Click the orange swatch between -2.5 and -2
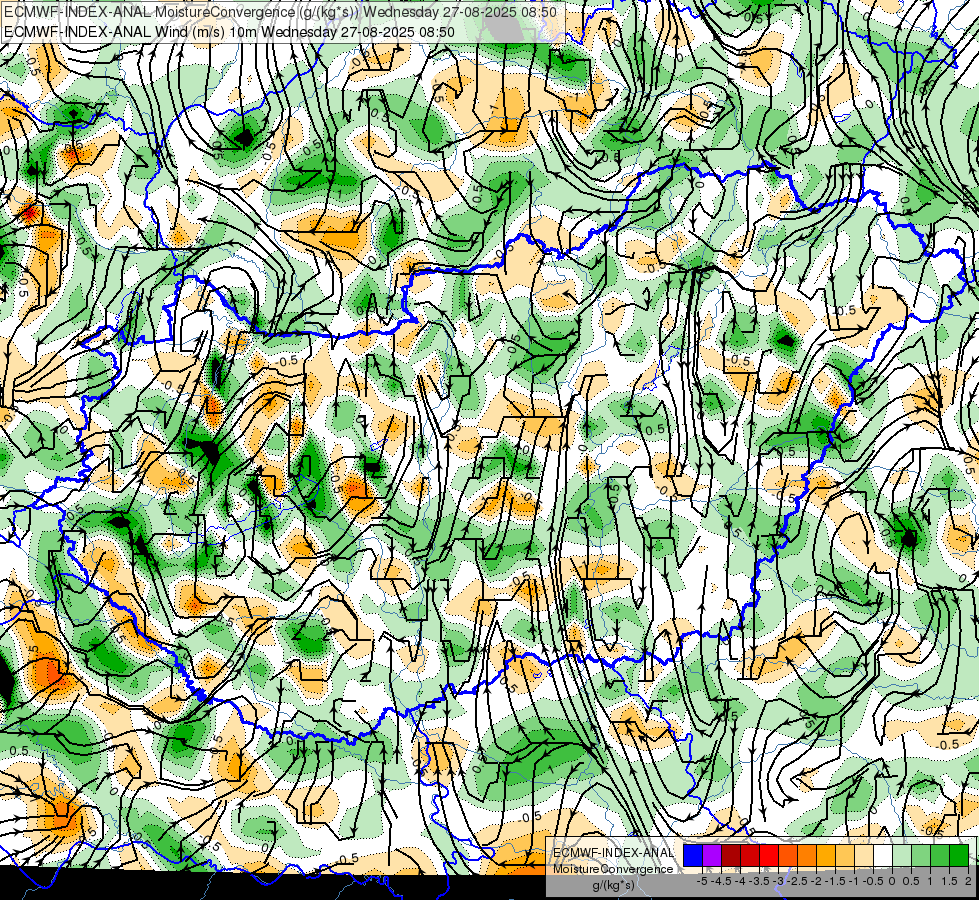The image size is (979, 900). [807, 855]
